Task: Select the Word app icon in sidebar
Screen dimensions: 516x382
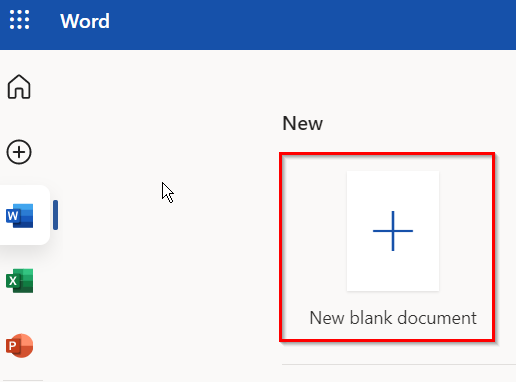Action: point(19,216)
